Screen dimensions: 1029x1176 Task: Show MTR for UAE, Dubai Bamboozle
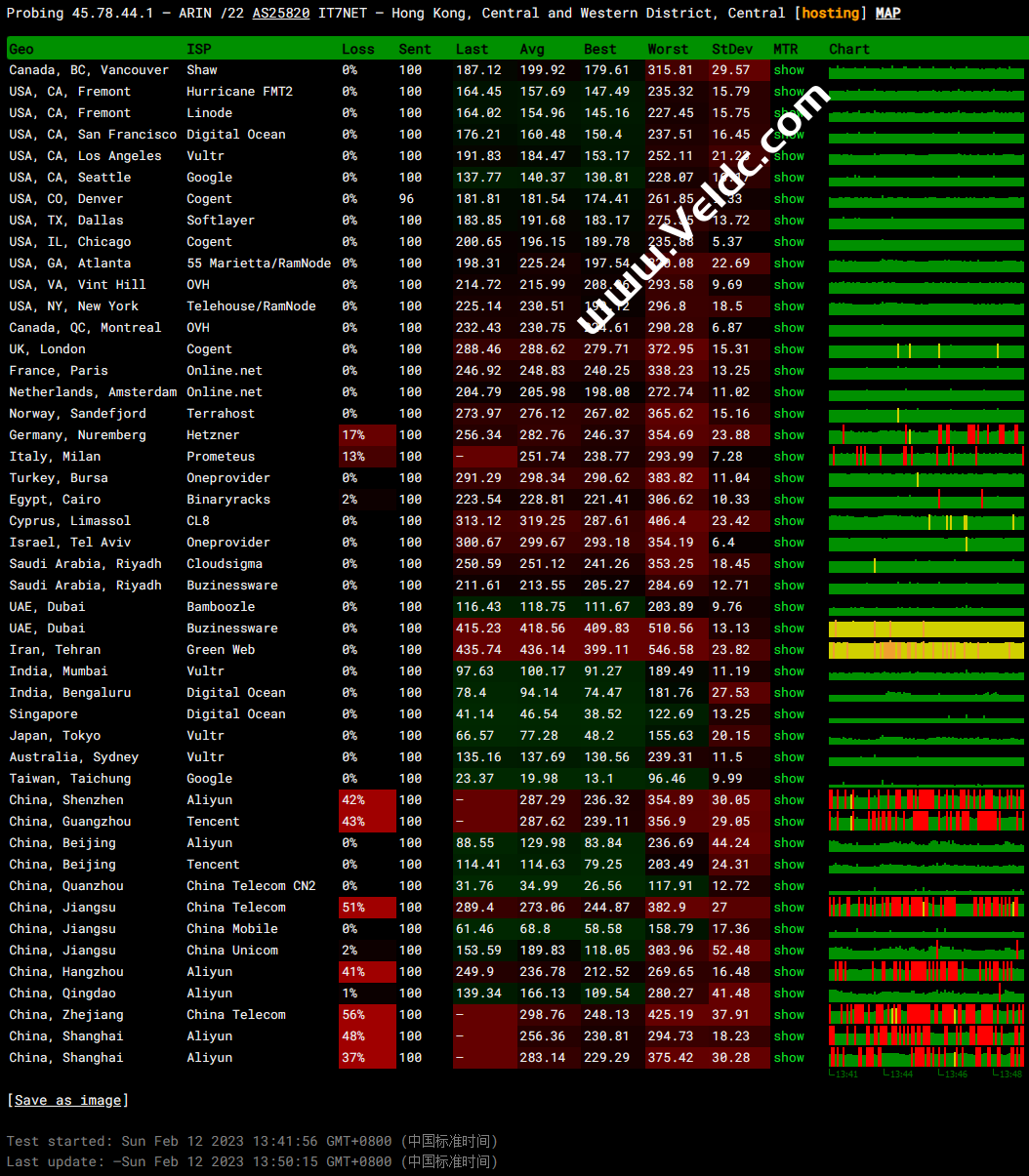[789, 607]
